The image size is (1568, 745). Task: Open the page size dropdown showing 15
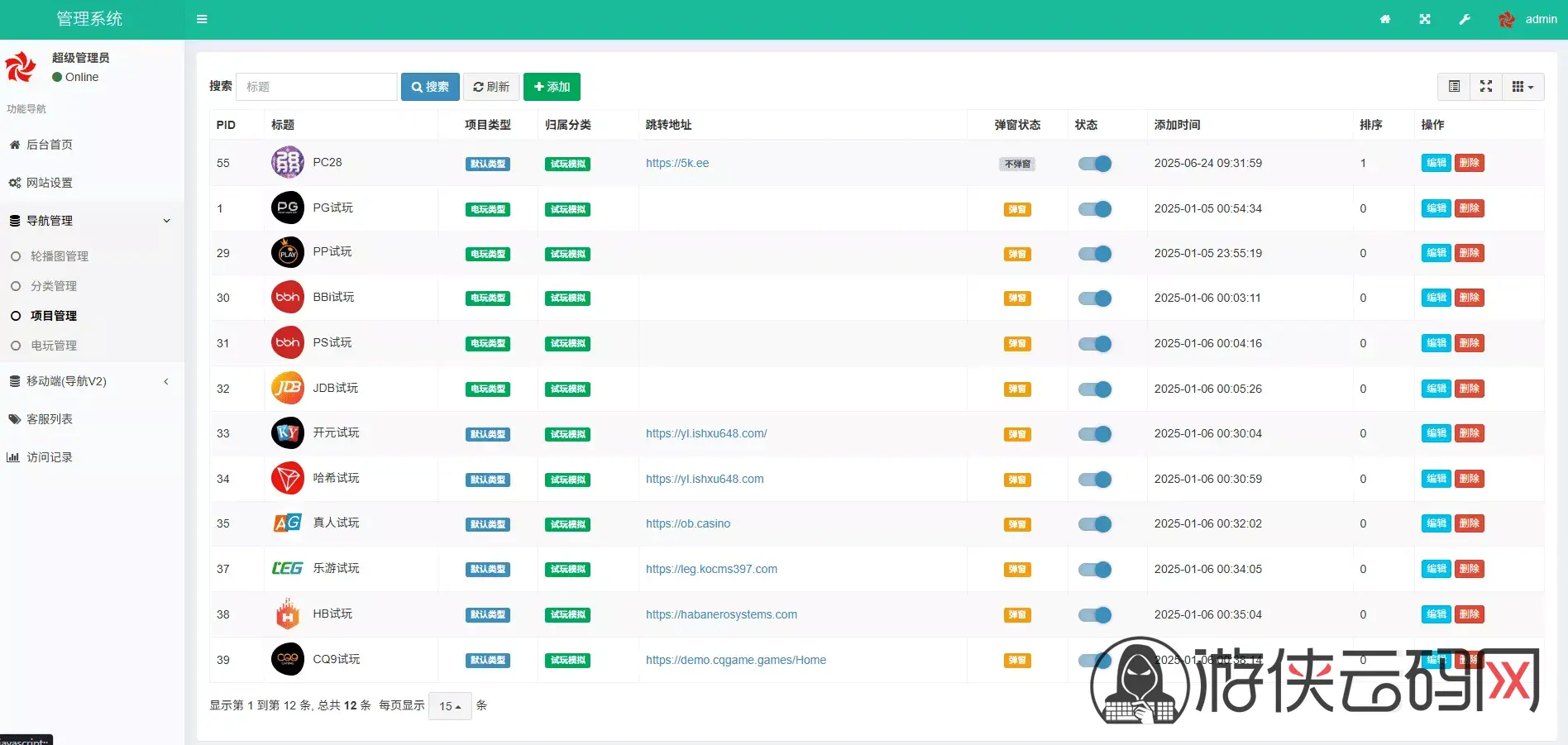450,706
